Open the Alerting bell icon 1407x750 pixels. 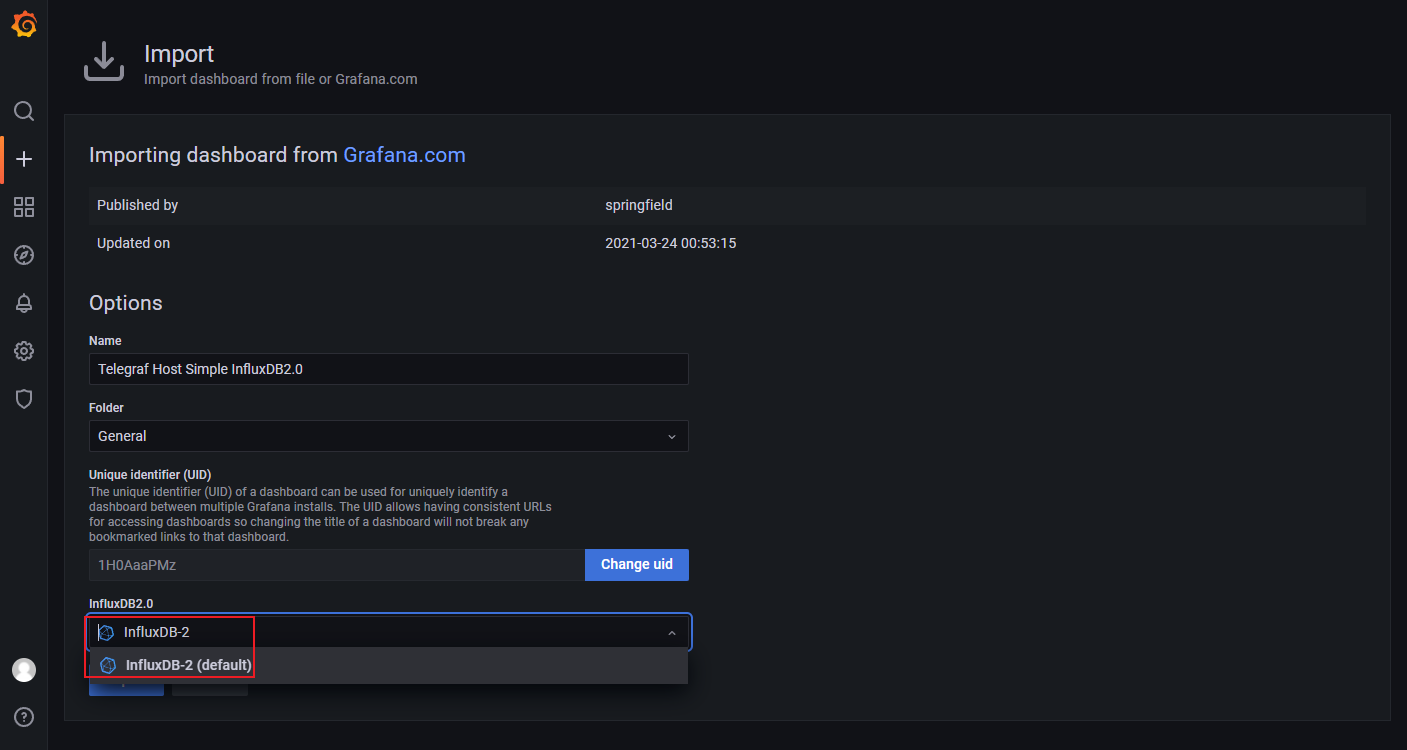pos(24,303)
